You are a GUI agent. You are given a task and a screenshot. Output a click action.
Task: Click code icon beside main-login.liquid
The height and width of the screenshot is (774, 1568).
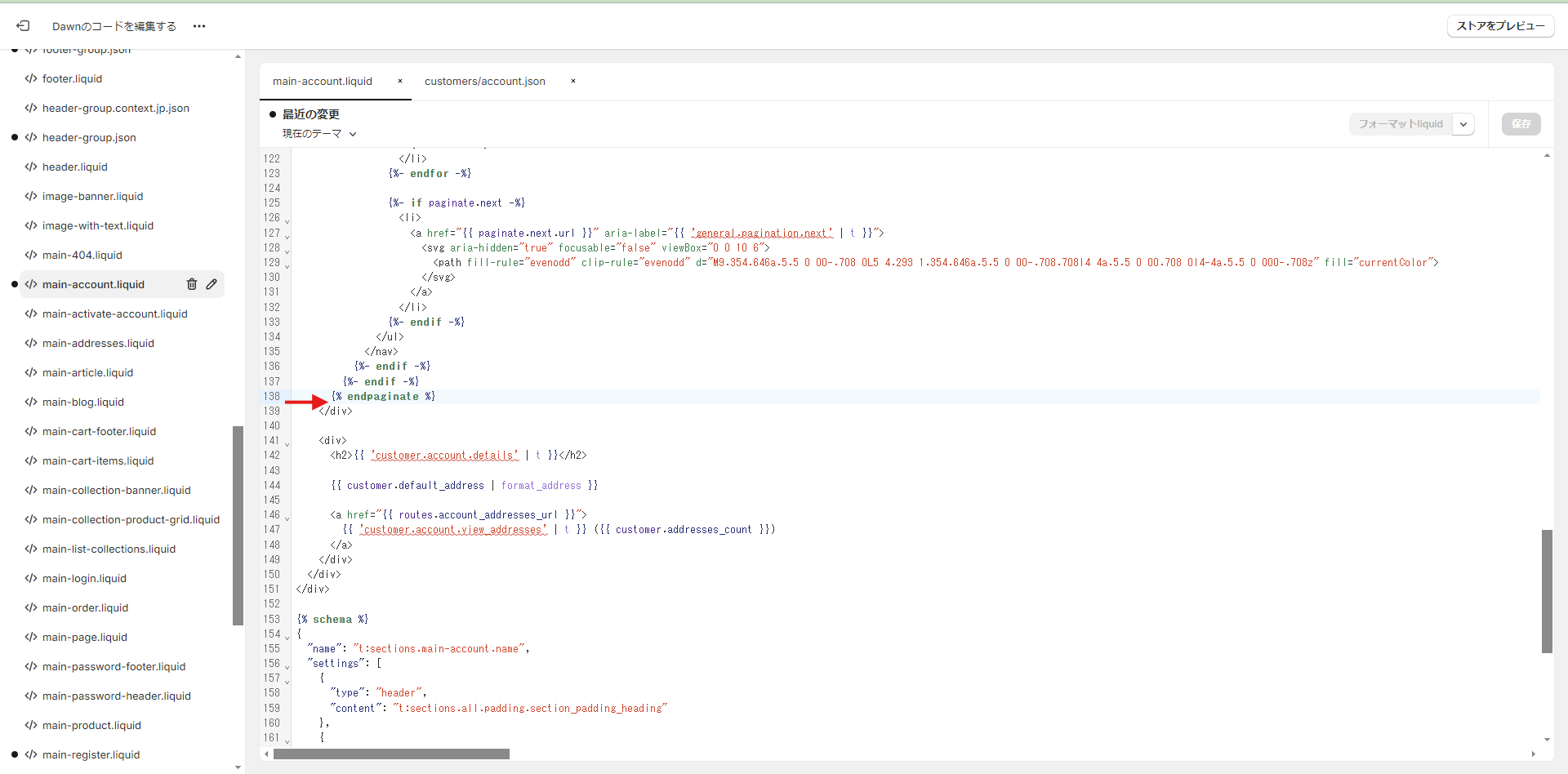pyautogui.click(x=31, y=578)
